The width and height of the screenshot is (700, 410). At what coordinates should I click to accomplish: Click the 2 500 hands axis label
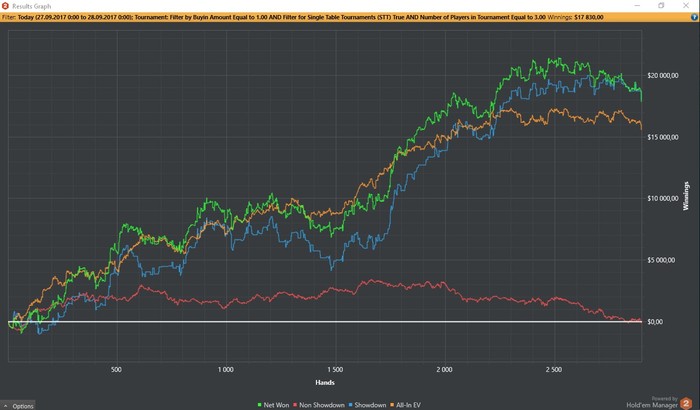[x=554, y=369]
